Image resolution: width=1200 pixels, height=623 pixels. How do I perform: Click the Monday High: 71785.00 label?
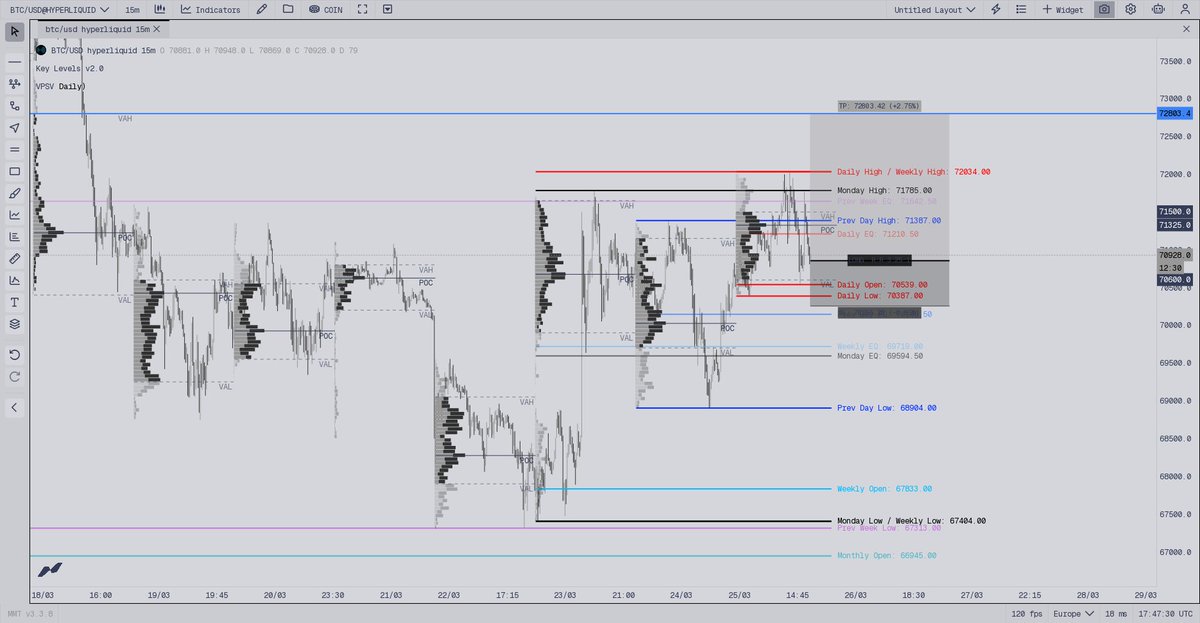(x=884, y=190)
